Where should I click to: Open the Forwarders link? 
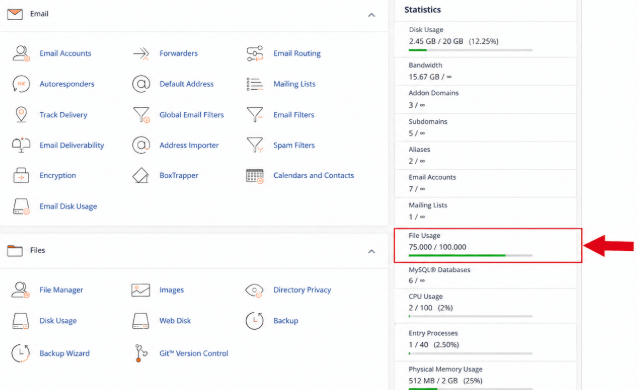(x=179, y=53)
